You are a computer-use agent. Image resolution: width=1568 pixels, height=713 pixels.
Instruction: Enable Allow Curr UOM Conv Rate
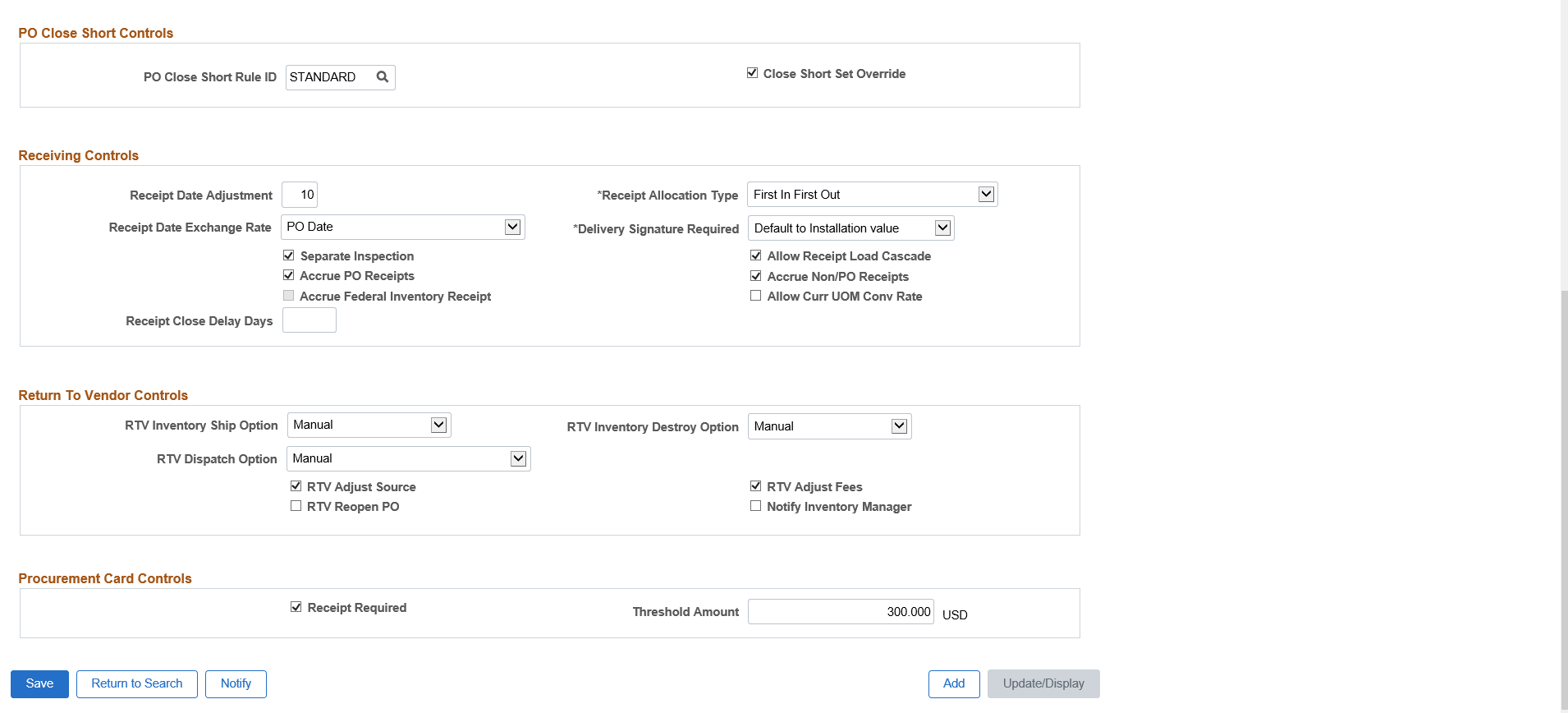click(755, 296)
